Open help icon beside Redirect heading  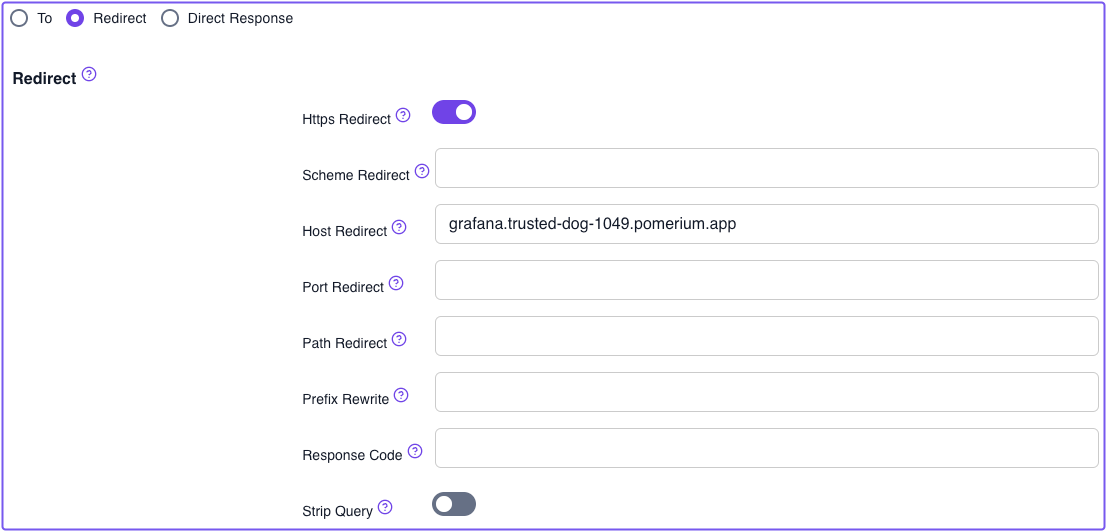tap(89, 74)
